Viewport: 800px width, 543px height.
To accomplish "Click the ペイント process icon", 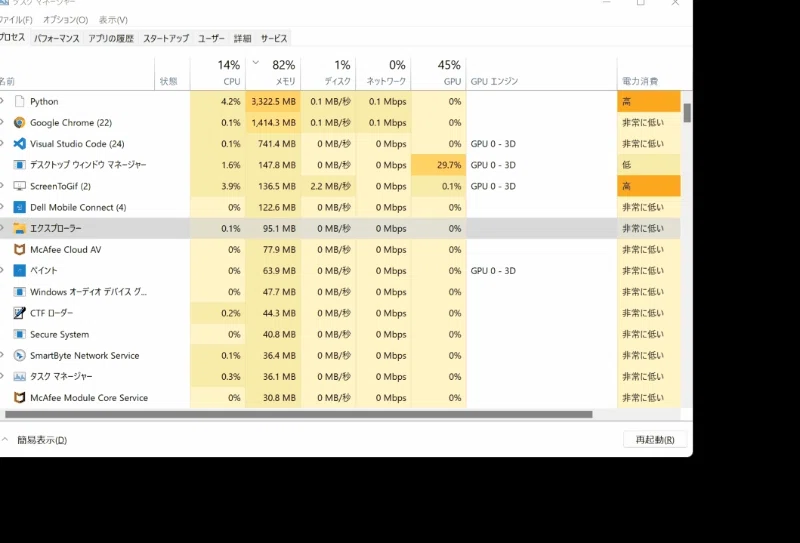I will tap(19, 270).
